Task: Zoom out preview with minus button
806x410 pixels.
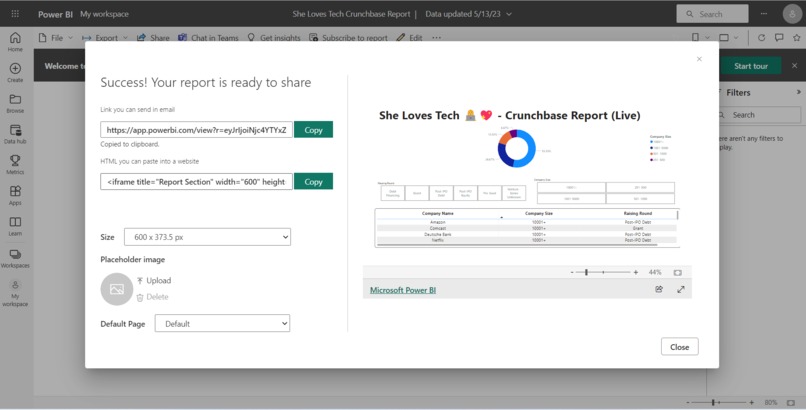Action: tap(572, 272)
